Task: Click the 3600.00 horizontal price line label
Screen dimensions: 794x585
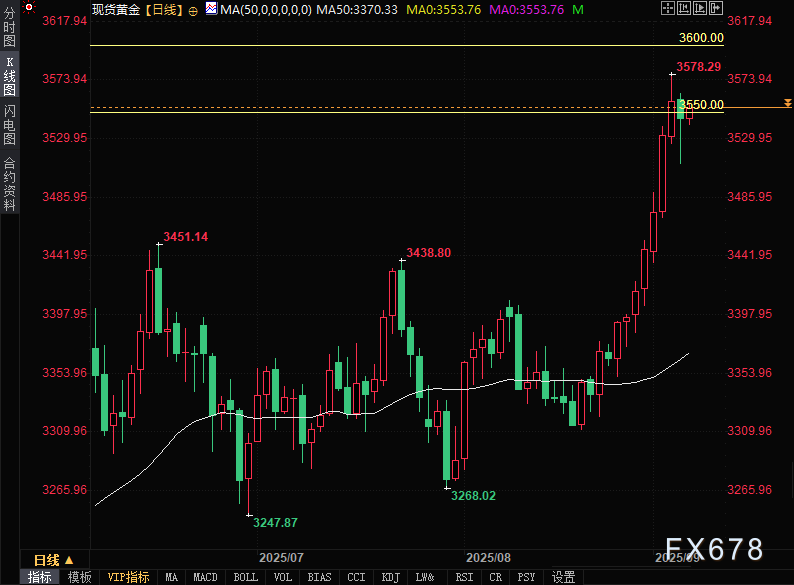Action: [x=700, y=38]
